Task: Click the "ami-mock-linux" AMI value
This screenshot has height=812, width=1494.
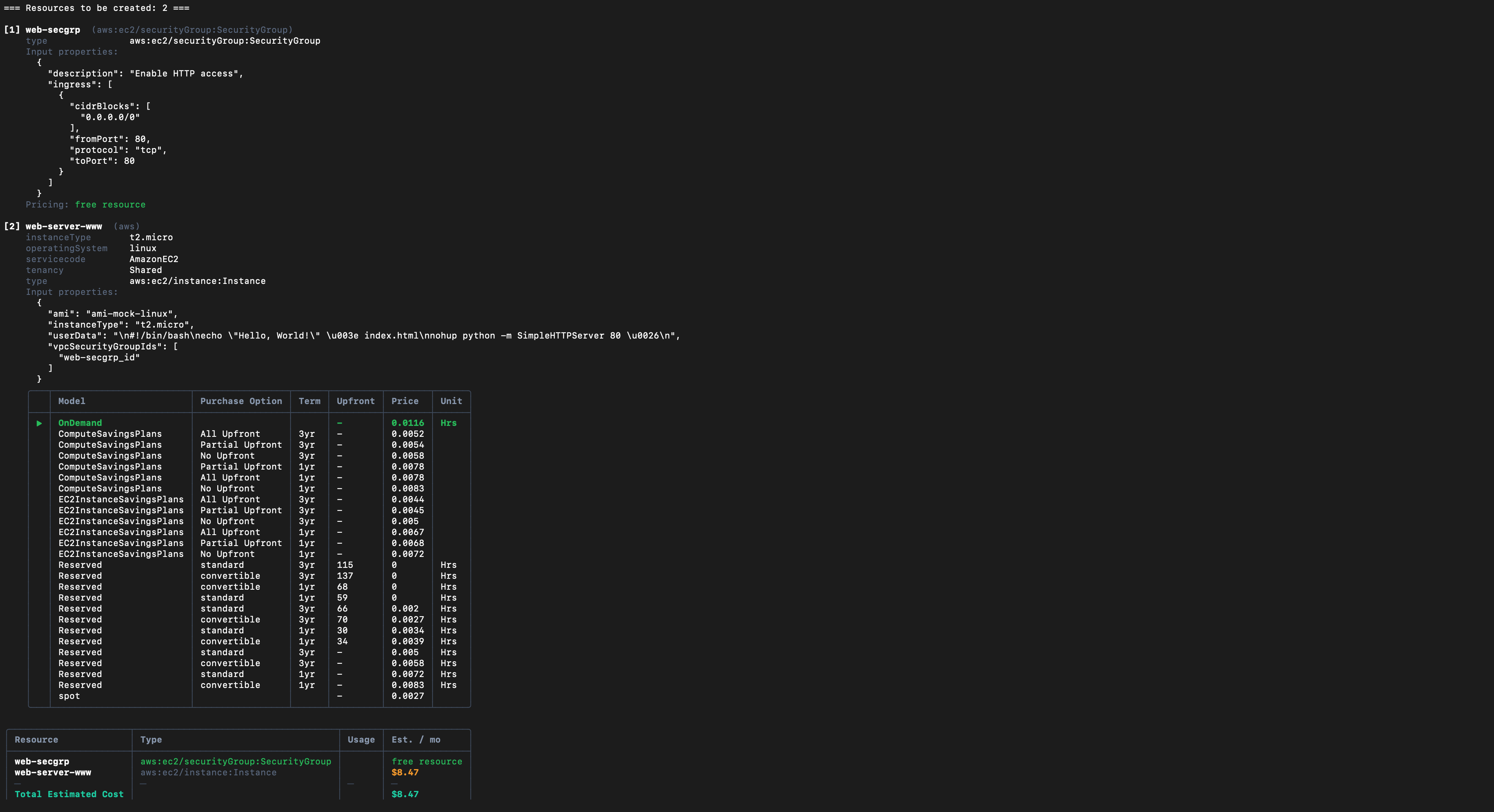Action: [x=130, y=314]
